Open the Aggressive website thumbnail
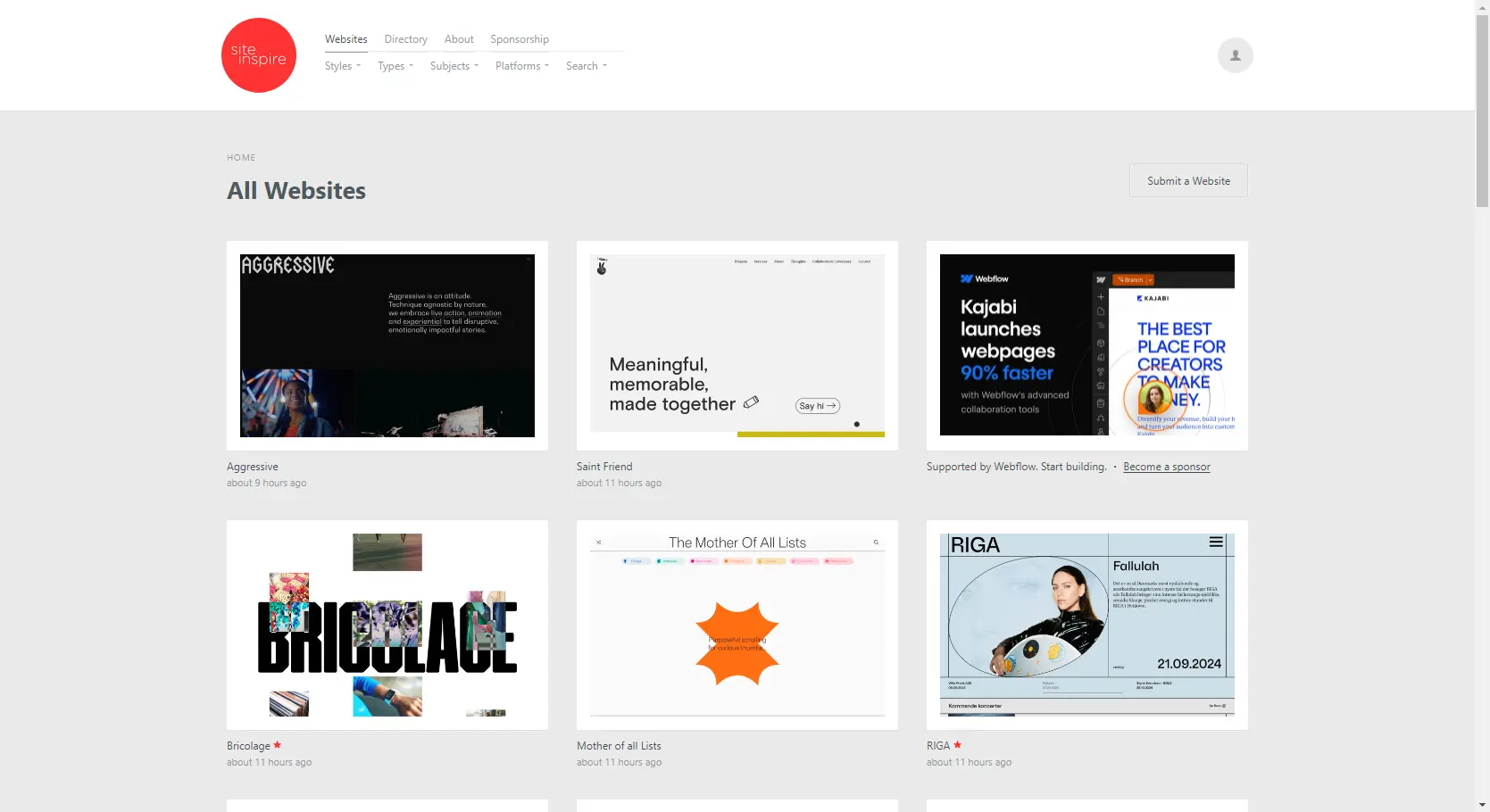This screenshot has height=812, width=1490. [x=387, y=345]
